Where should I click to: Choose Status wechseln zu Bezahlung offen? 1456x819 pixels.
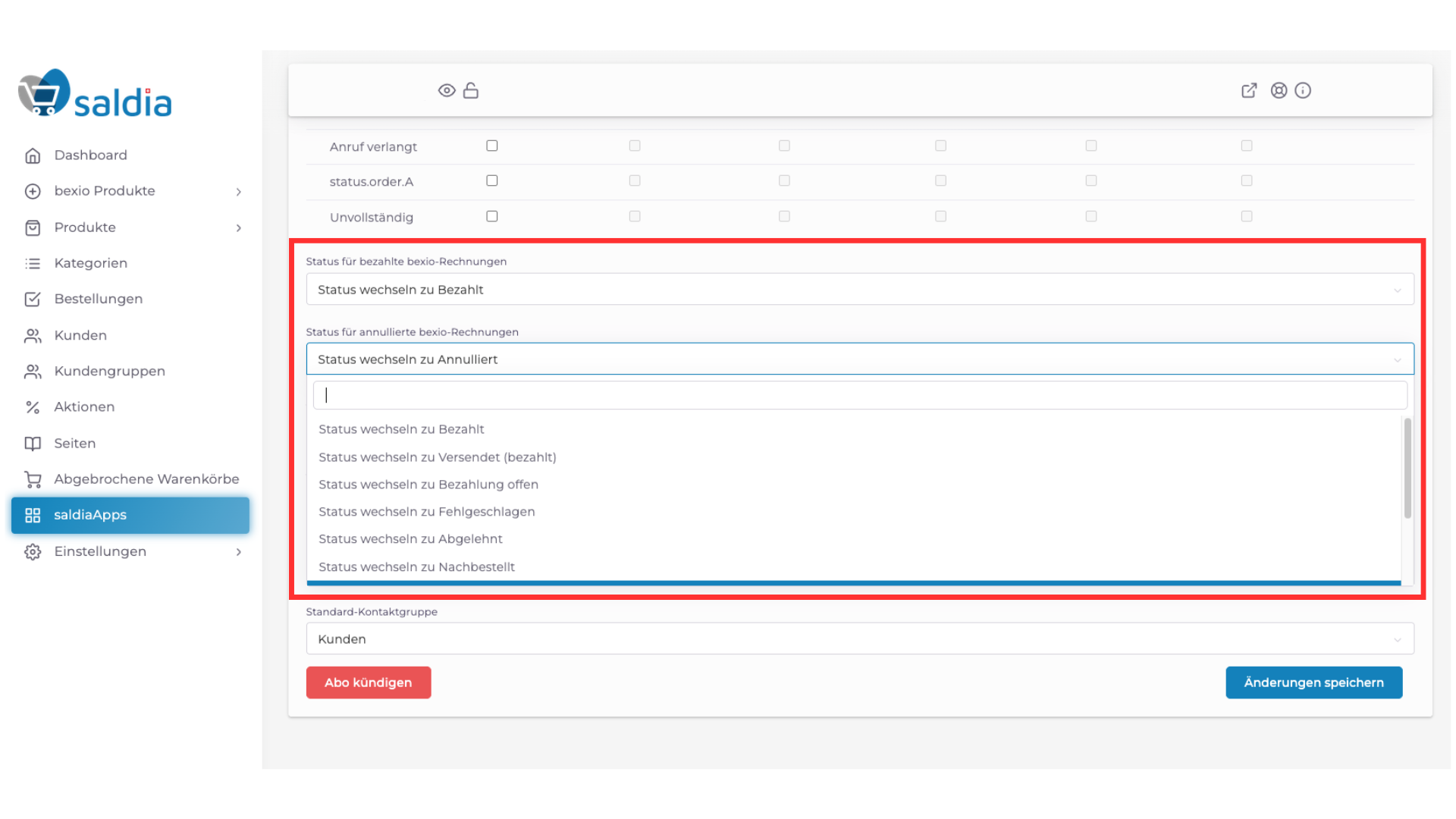pyautogui.click(x=854, y=485)
